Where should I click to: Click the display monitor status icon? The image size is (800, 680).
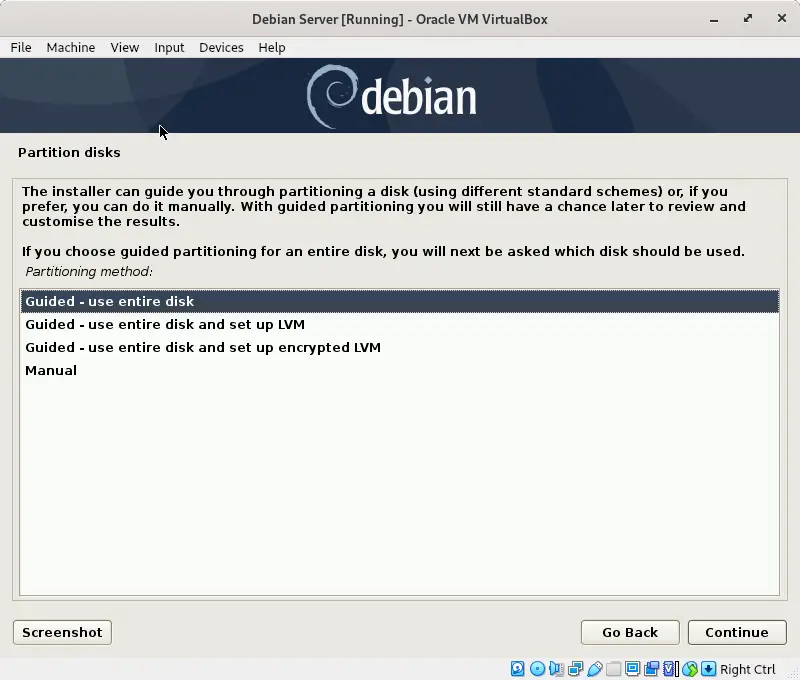[633, 669]
